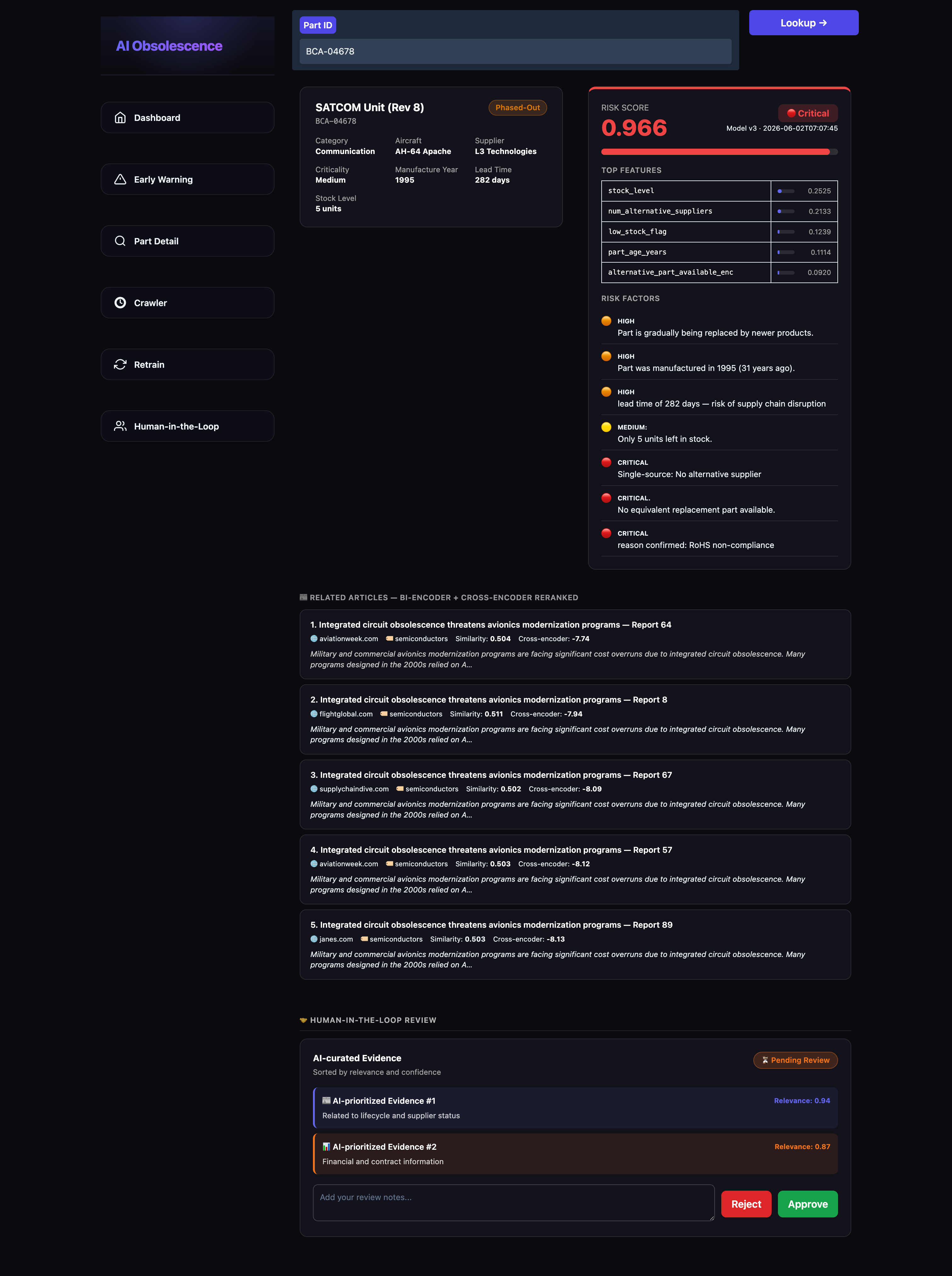952x1276 pixels.
Task: Click the review notes text area
Action: 513,1202
